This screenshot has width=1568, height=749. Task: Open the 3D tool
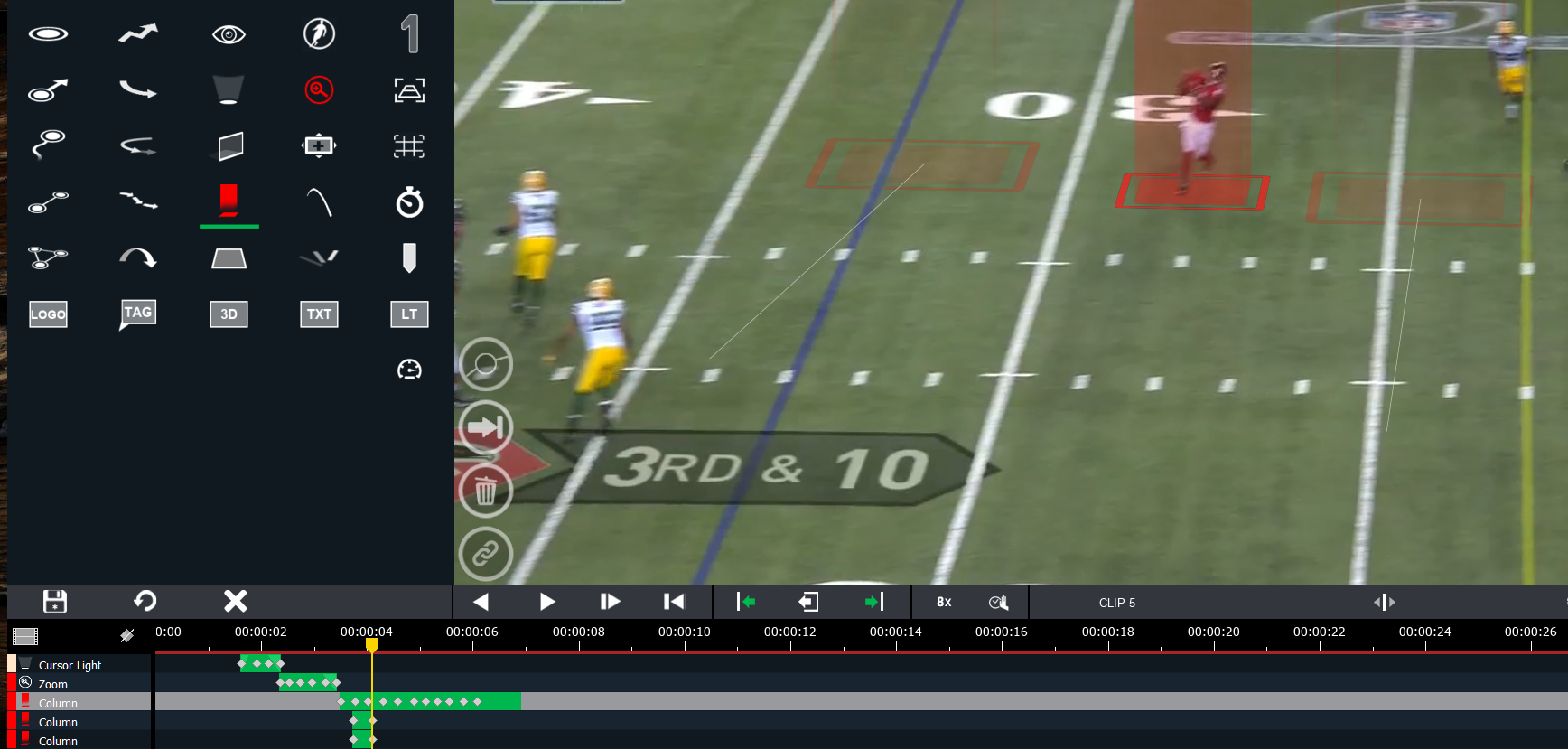coord(229,314)
